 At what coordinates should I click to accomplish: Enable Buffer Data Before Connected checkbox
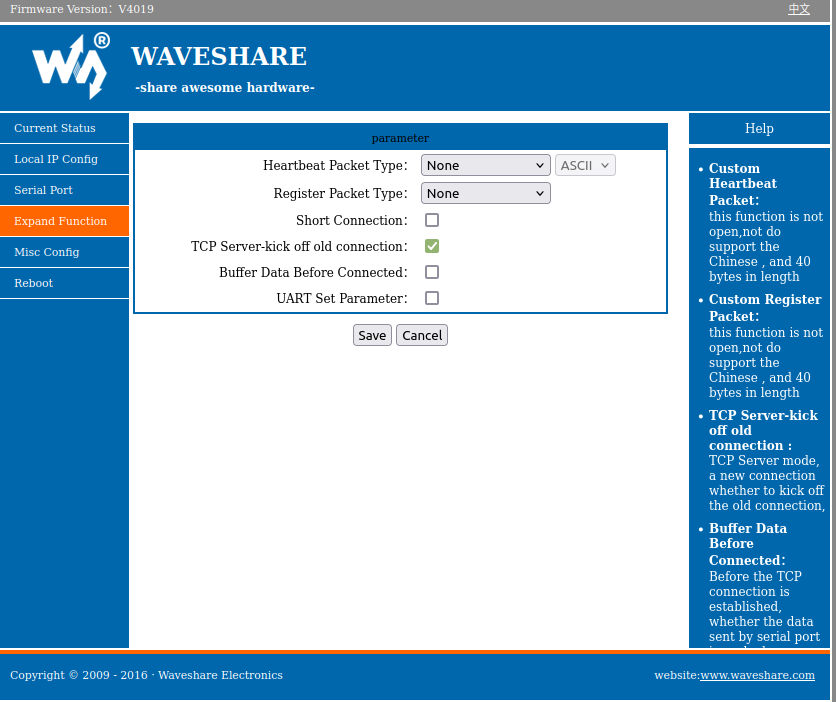(432, 272)
